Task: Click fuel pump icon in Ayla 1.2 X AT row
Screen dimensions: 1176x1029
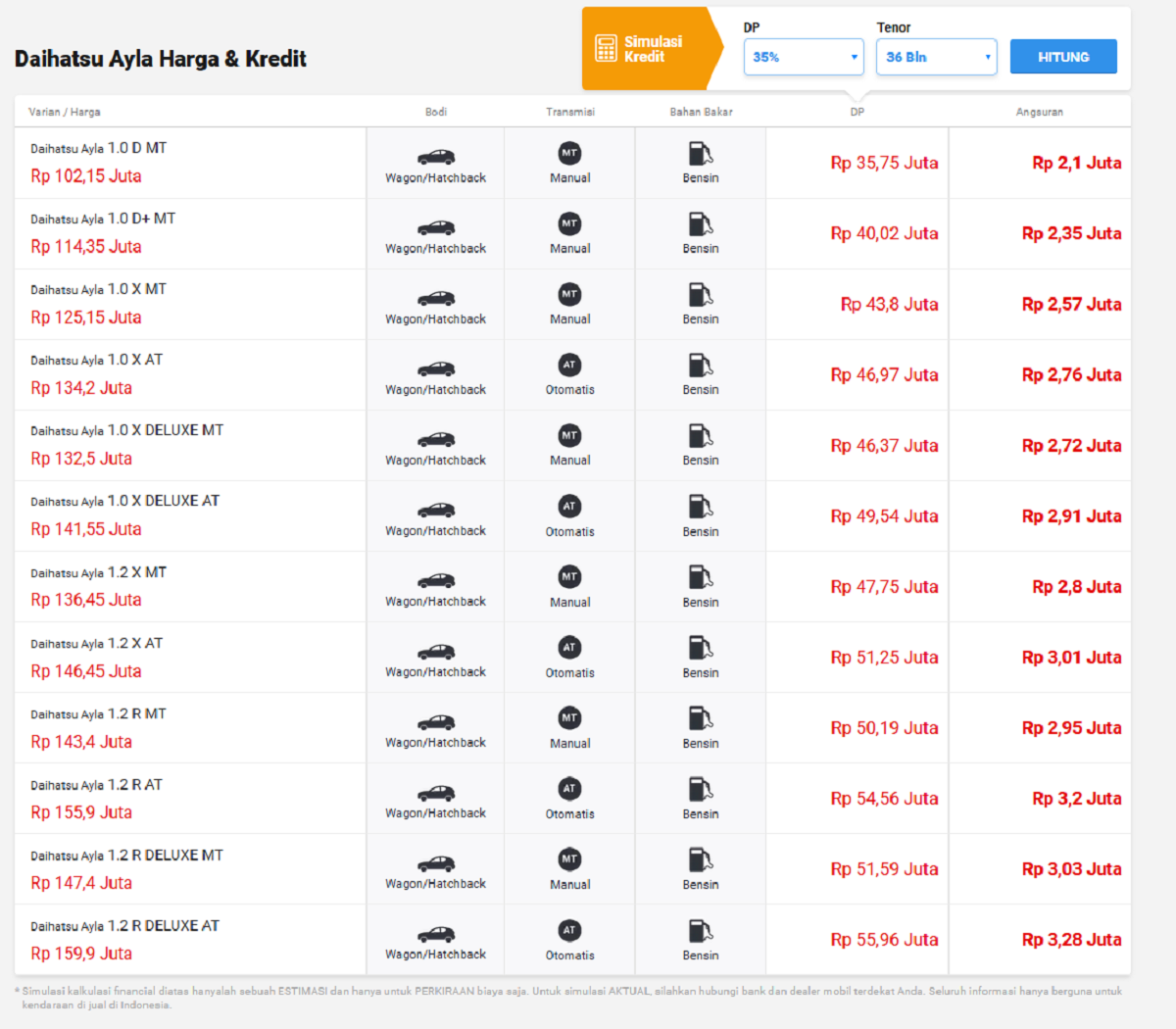Action: click(x=700, y=647)
